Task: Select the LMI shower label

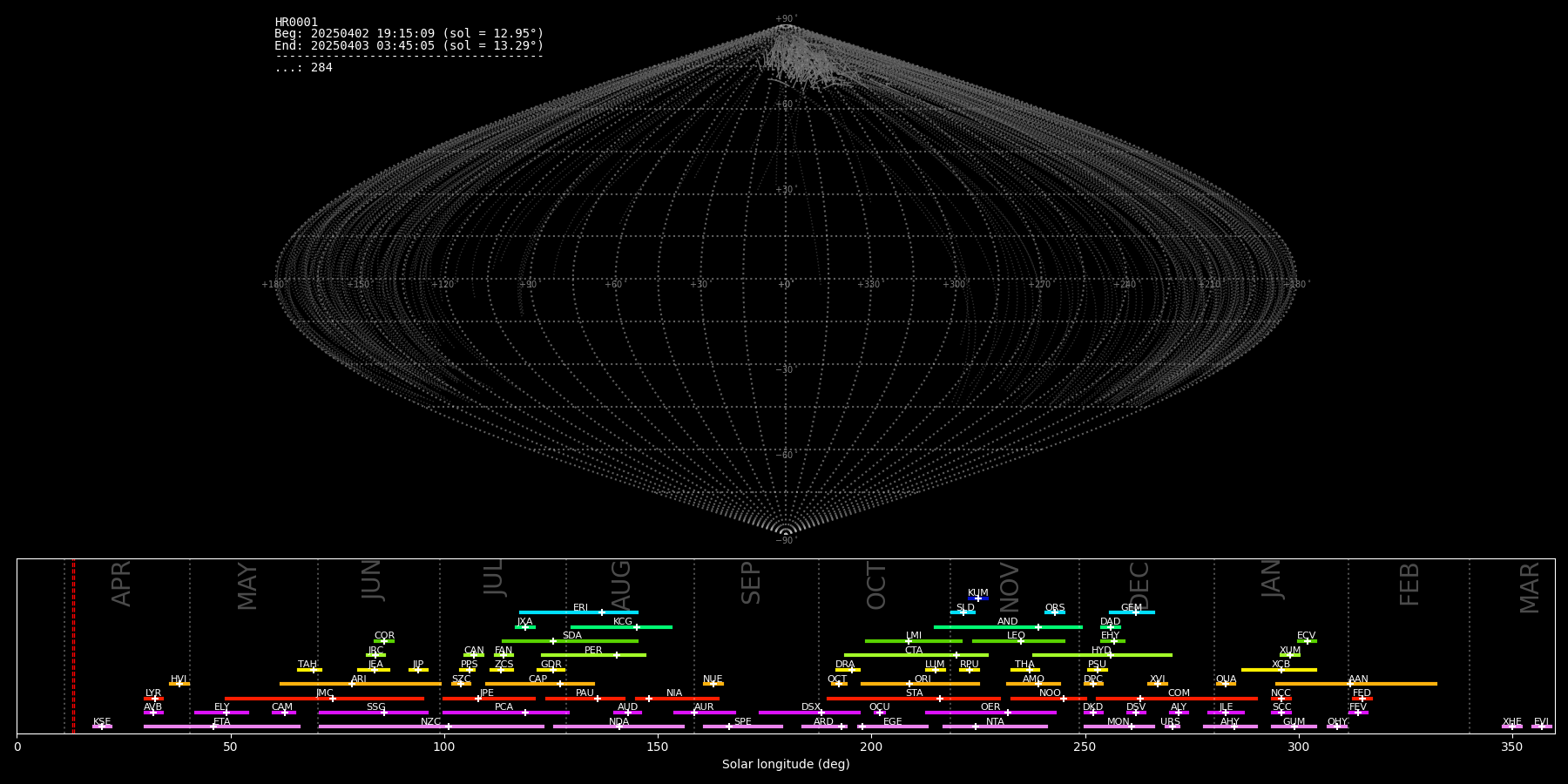Action: 914,636
